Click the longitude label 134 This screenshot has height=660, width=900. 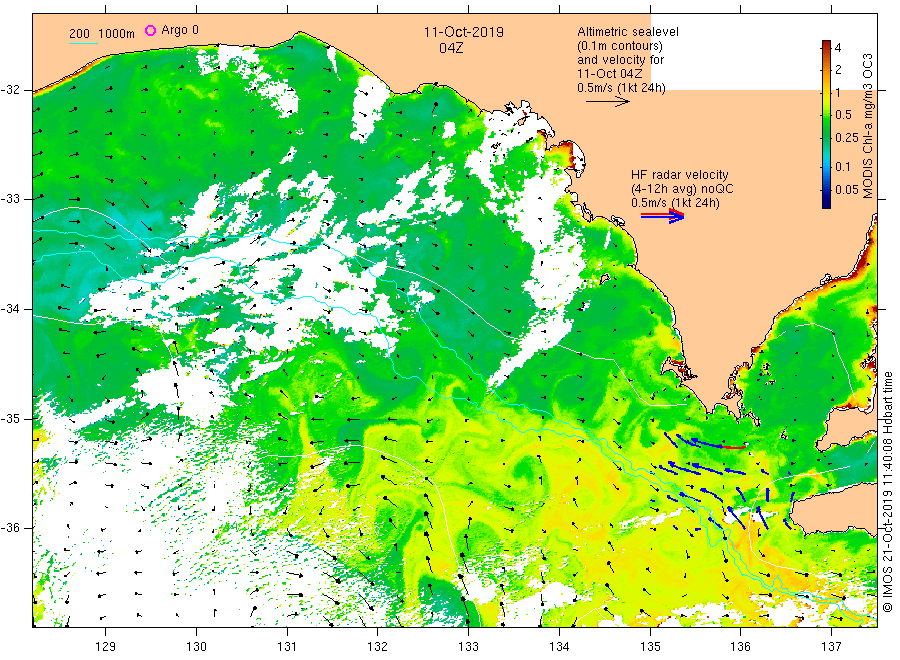click(x=559, y=647)
